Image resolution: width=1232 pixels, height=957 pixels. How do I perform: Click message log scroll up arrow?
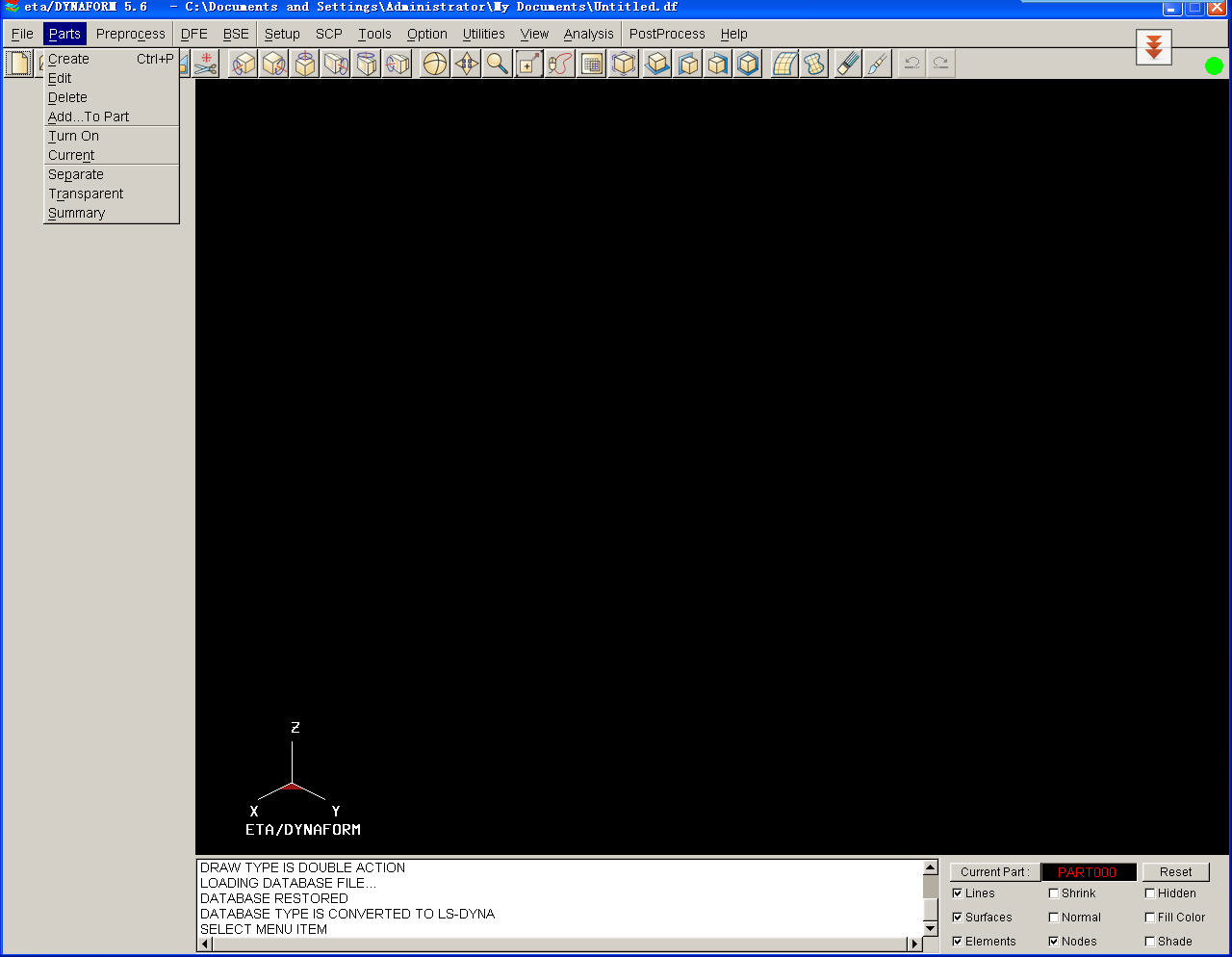[930, 867]
